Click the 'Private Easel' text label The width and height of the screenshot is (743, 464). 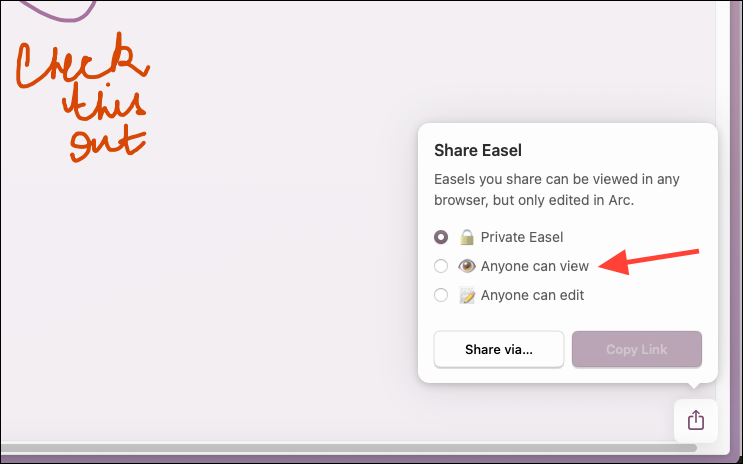[x=522, y=237]
